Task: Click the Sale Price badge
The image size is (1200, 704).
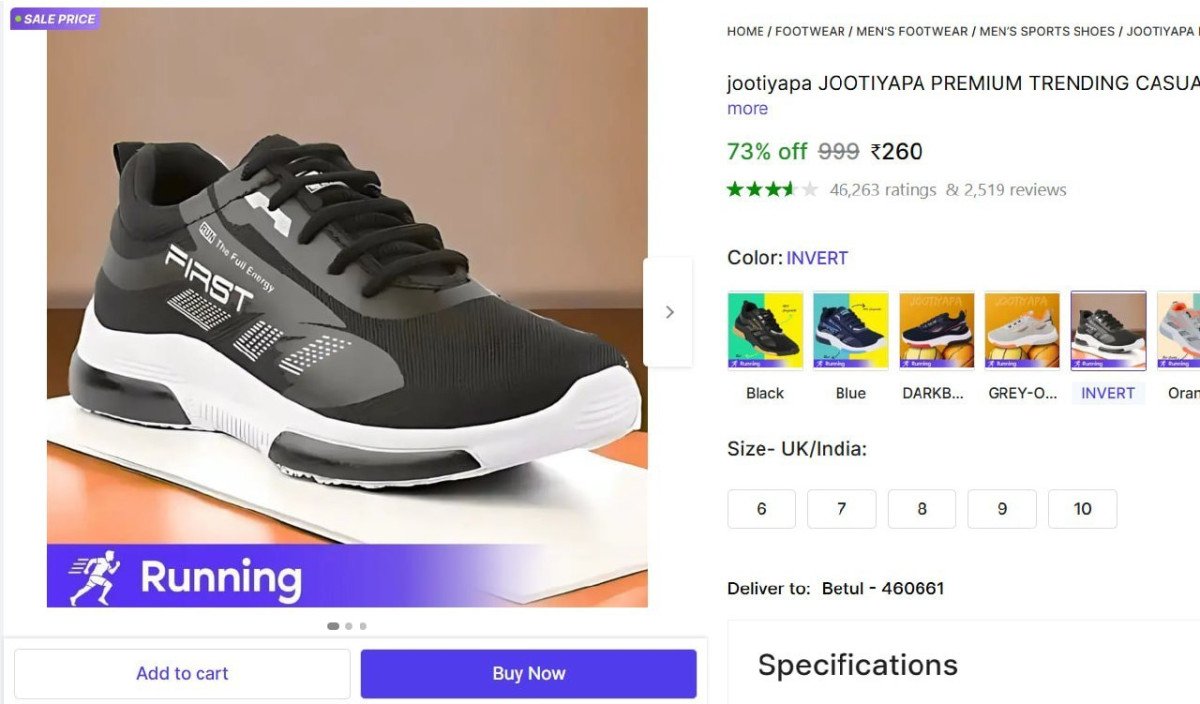Action: pos(55,19)
